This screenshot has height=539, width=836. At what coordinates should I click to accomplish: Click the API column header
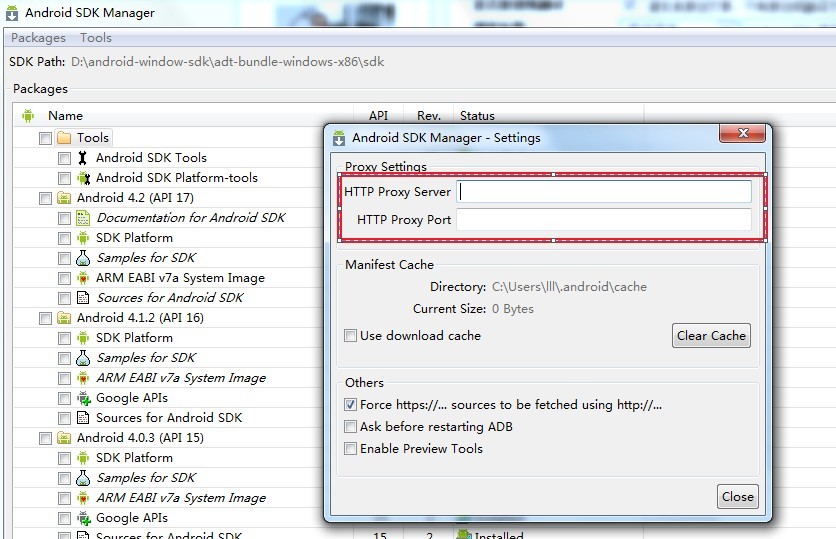[378, 116]
